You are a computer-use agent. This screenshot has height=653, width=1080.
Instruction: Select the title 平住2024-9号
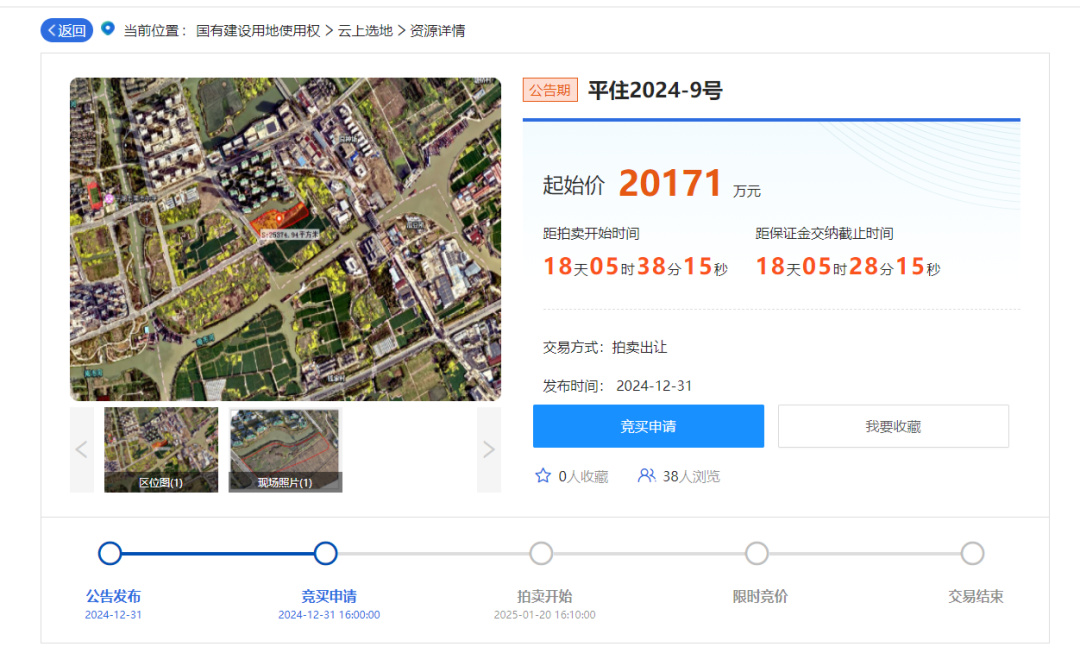tap(655, 90)
